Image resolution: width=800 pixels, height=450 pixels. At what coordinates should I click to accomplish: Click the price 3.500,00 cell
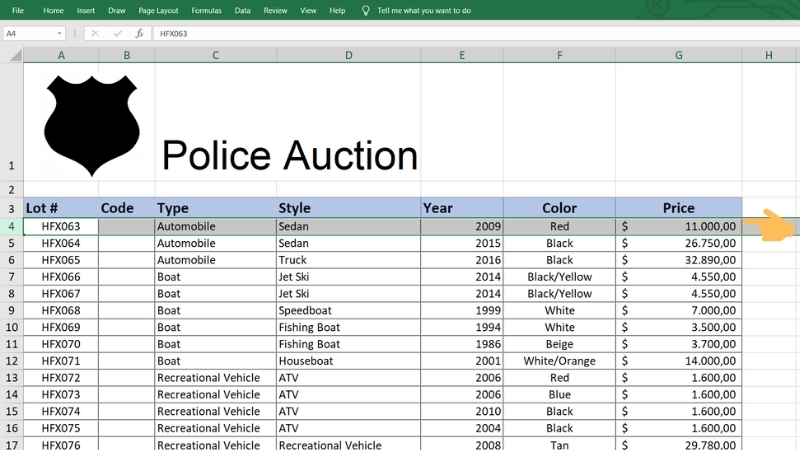679,327
